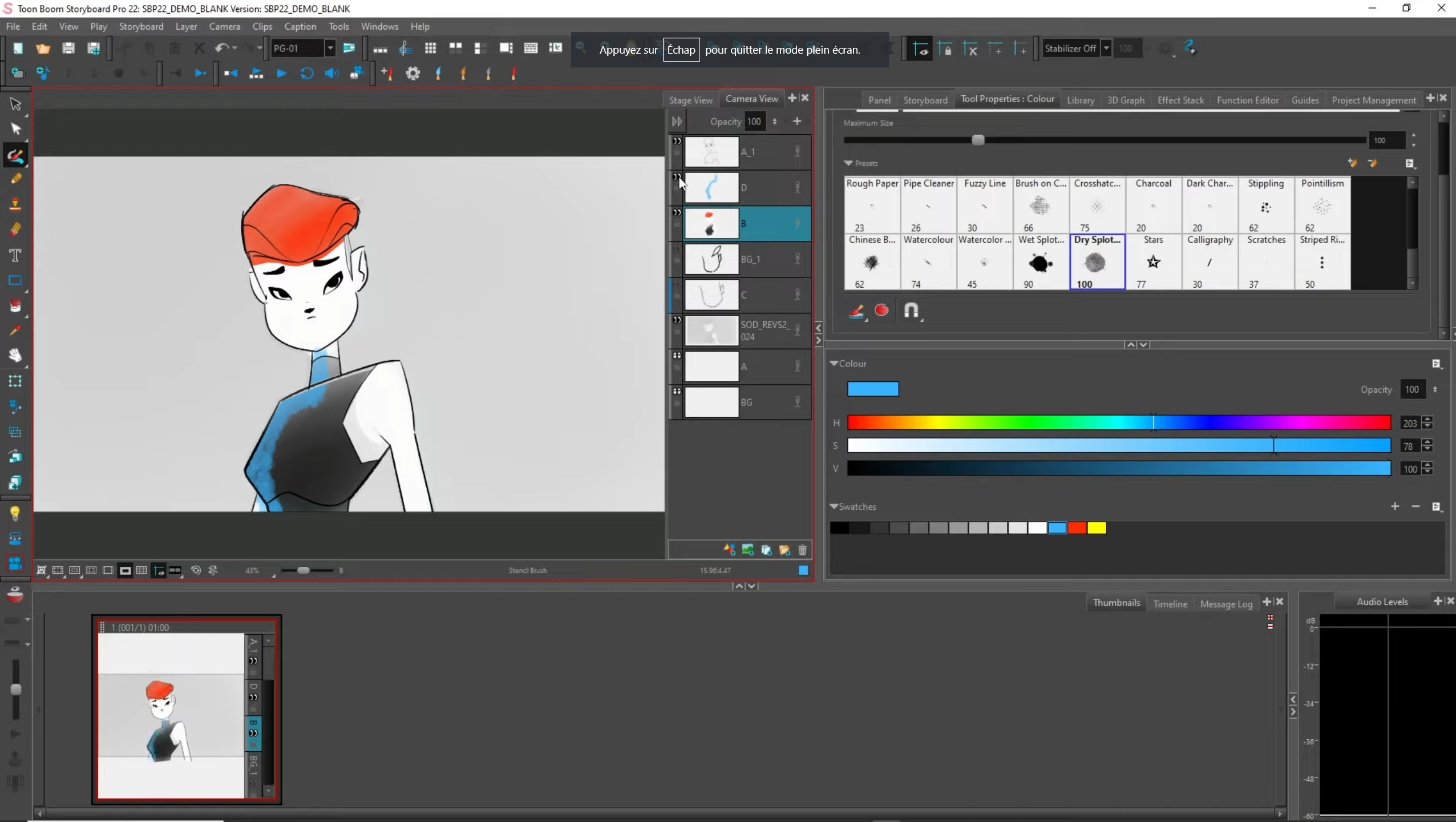Image resolution: width=1456 pixels, height=822 pixels.
Task: Open the Windows menu
Action: [x=379, y=26]
